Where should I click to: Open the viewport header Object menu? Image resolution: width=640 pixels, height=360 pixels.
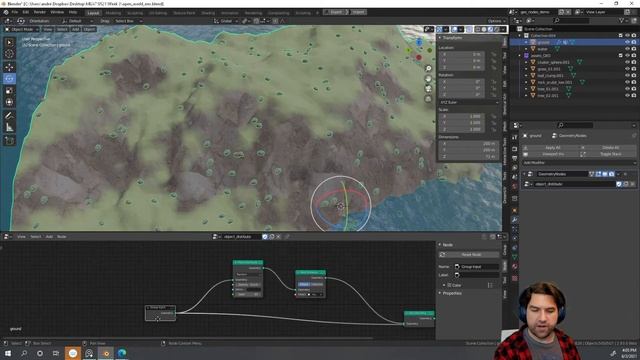click(89, 29)
